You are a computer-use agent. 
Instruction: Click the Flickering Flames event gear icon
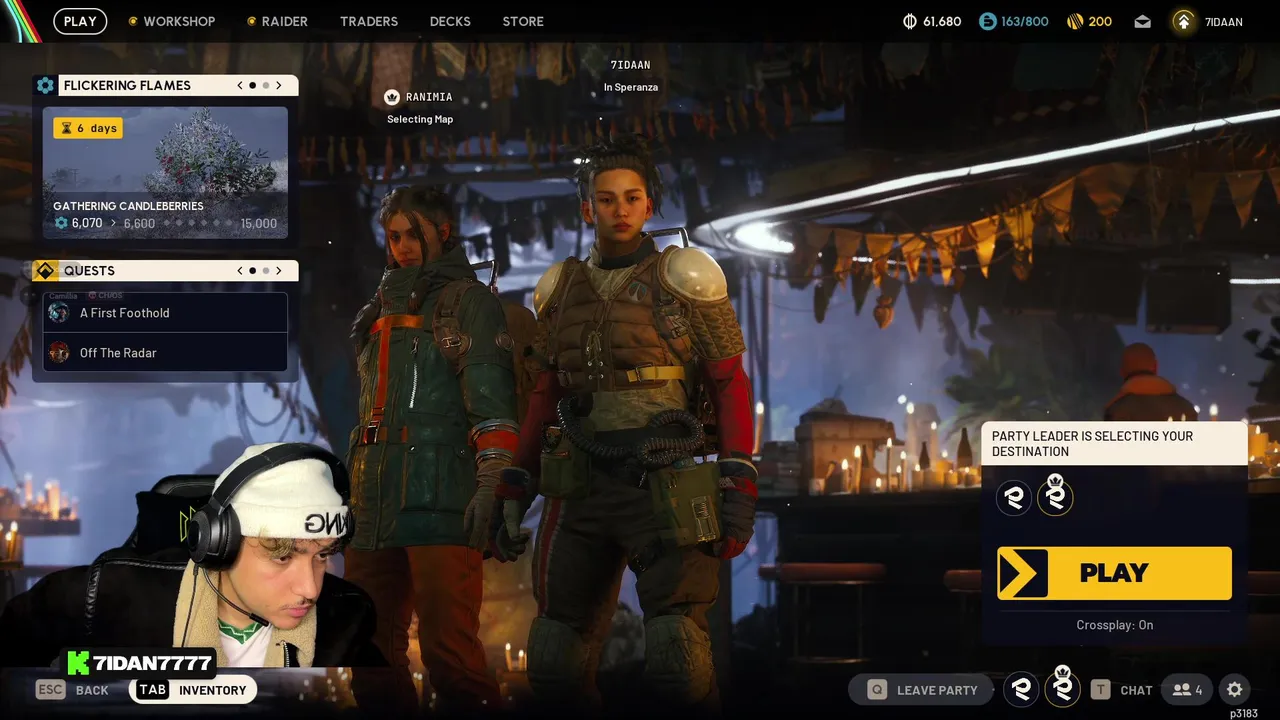click(x=45, y=85)
